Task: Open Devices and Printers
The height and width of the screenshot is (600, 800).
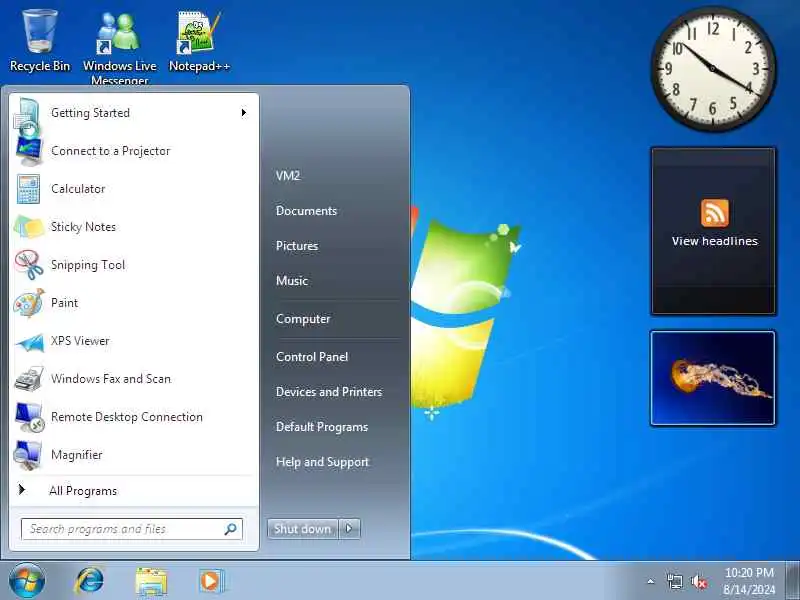Action: [x=329, y=392]
